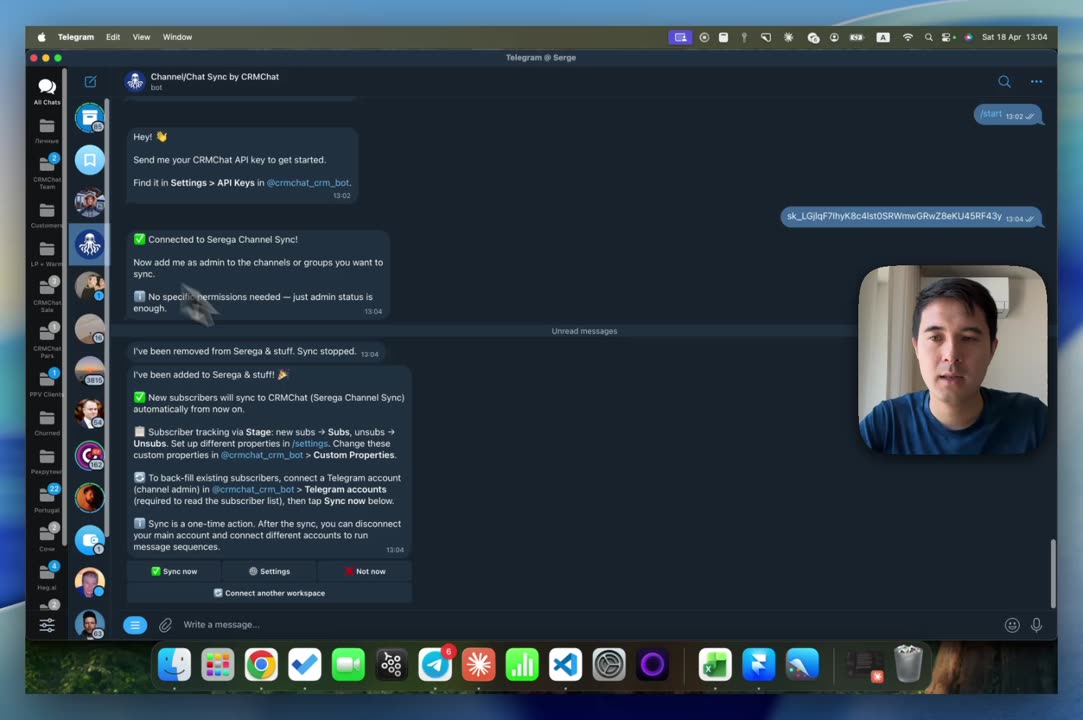Open the All Chats folder

click(47, 91)
